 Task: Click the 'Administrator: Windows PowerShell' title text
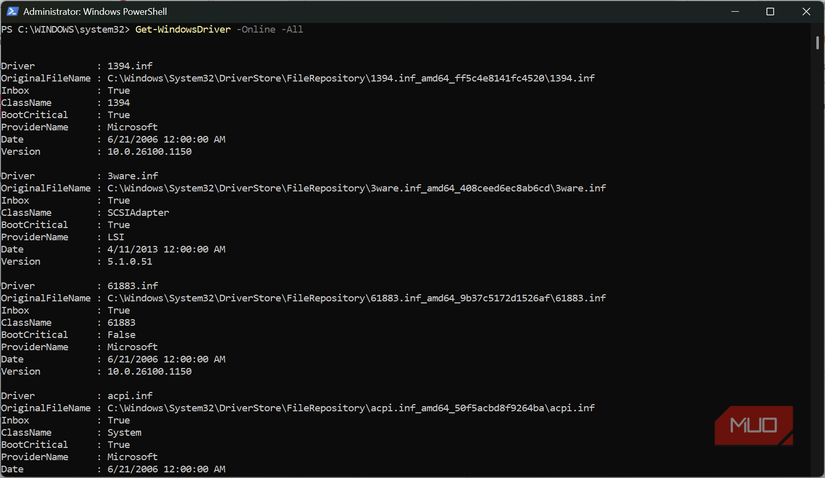95,11
